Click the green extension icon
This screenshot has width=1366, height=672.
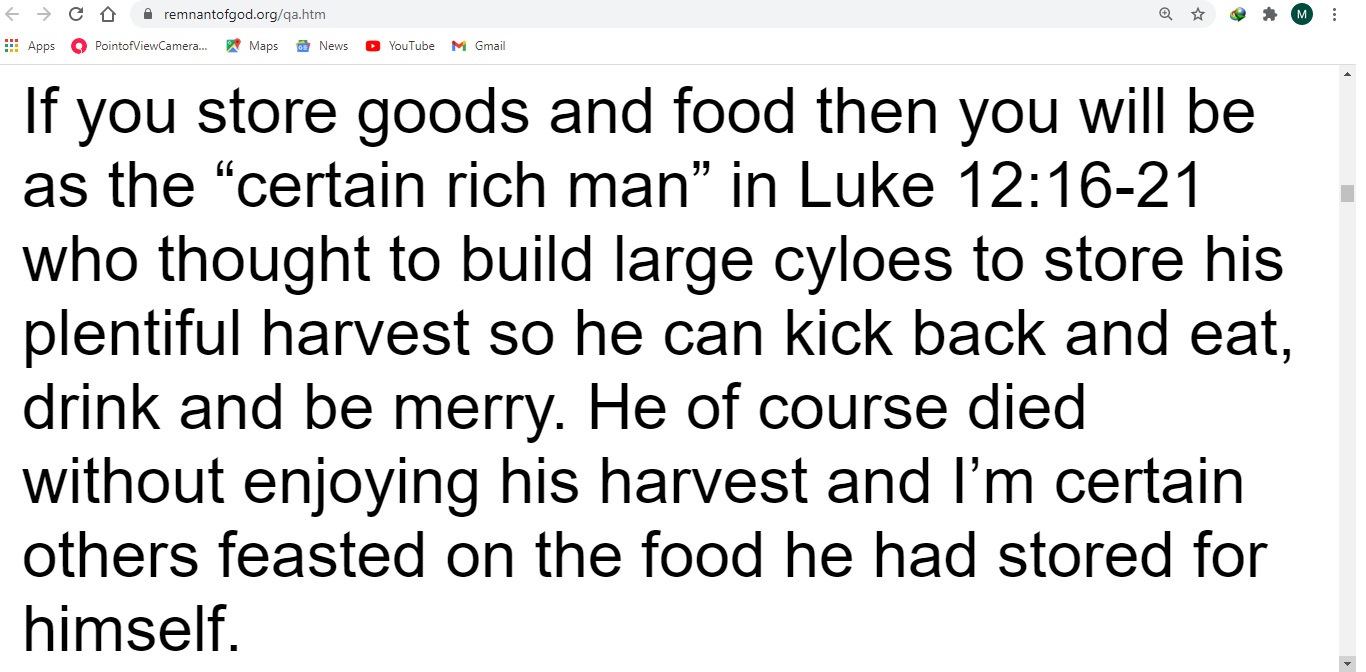(x=1238, y=14)
